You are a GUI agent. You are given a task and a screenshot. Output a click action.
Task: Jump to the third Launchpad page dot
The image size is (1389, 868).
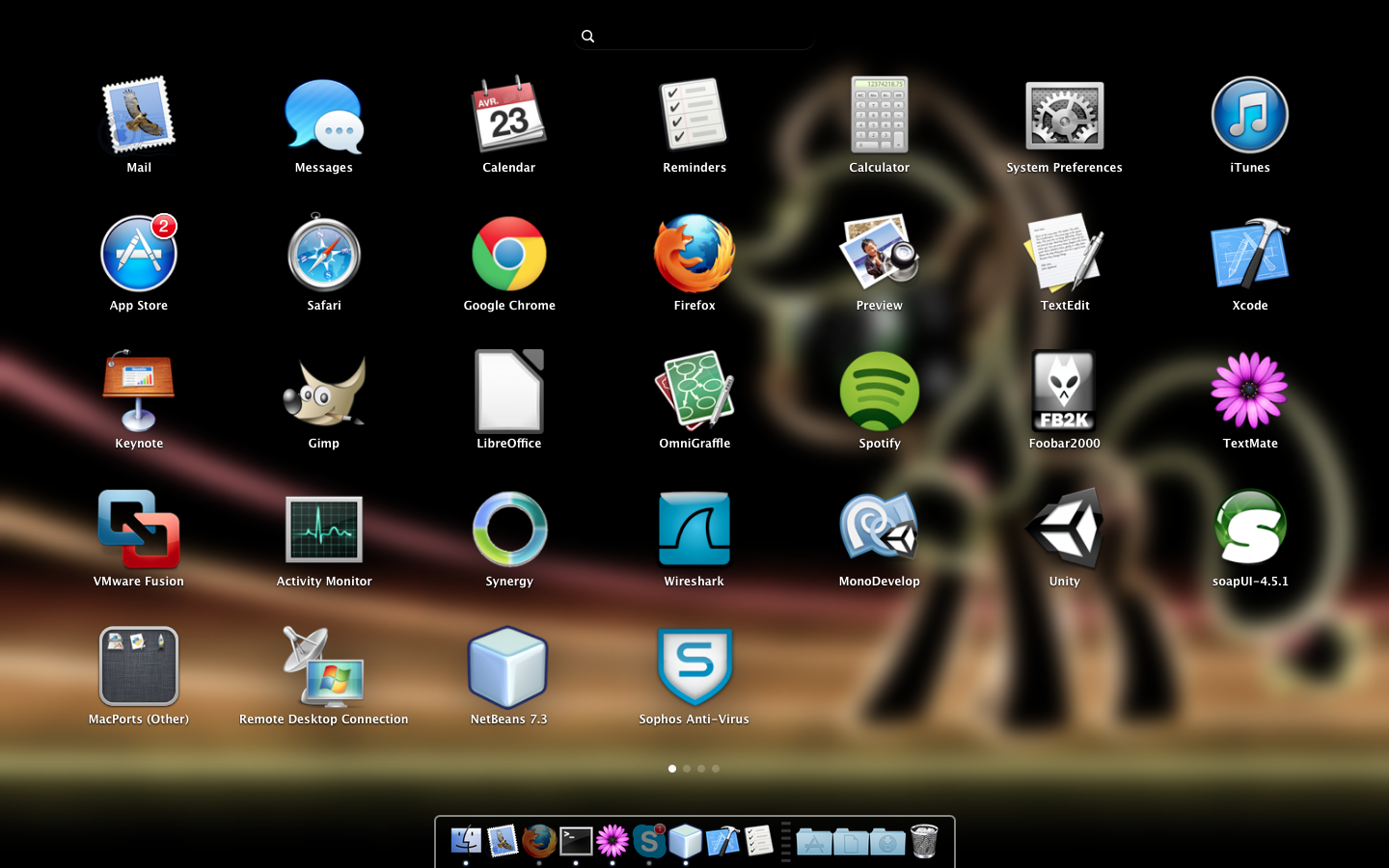click(x=701, y=769)
